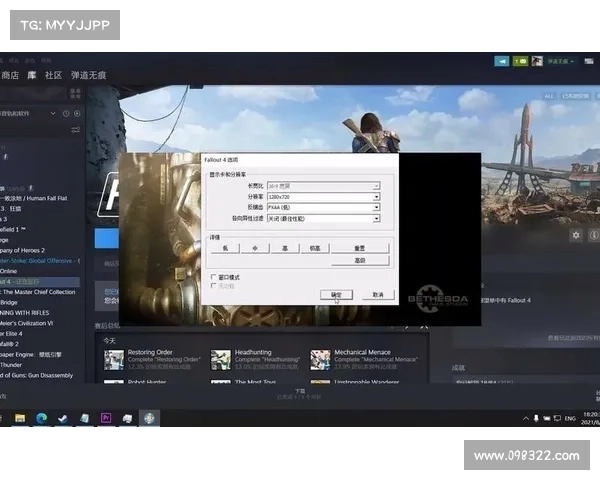The image size is (600, 480).
Task: Click the Steam icon in the taskbar
Action: [x=63, y=418]
